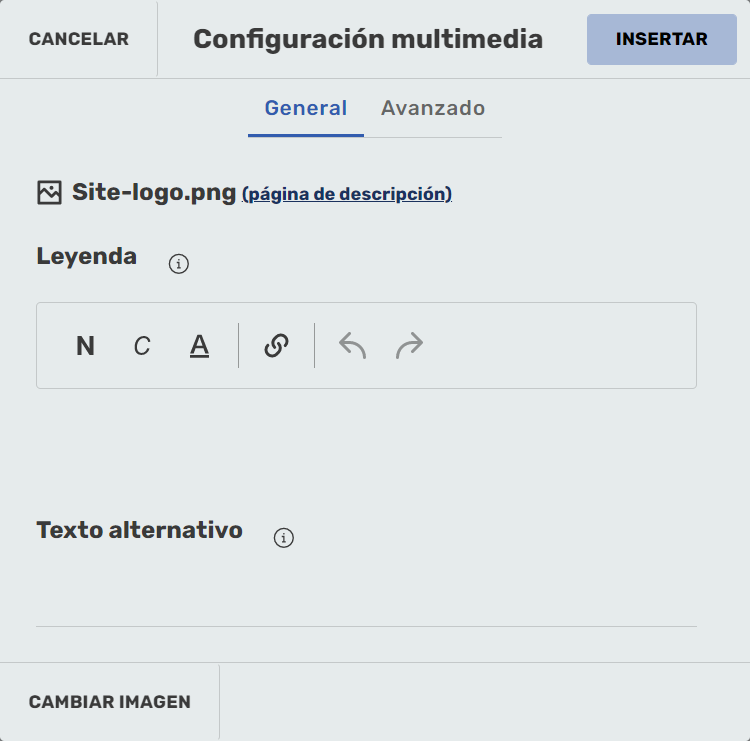The height and width of the screenshot is (741, 750).
Task: Open the página de descripción link
Action: click(x=347, y=194)
